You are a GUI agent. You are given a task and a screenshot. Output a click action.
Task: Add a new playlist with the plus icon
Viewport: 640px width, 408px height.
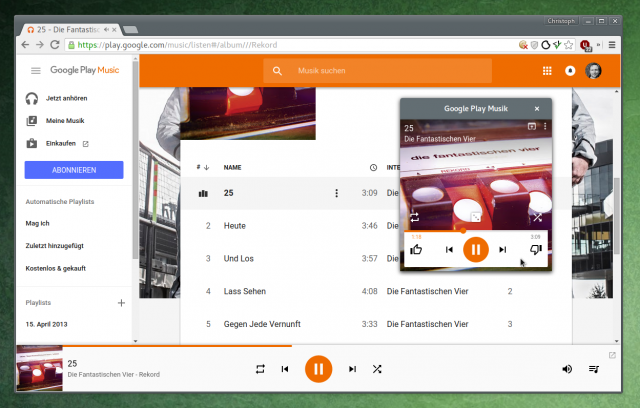(x=121, y=303)
